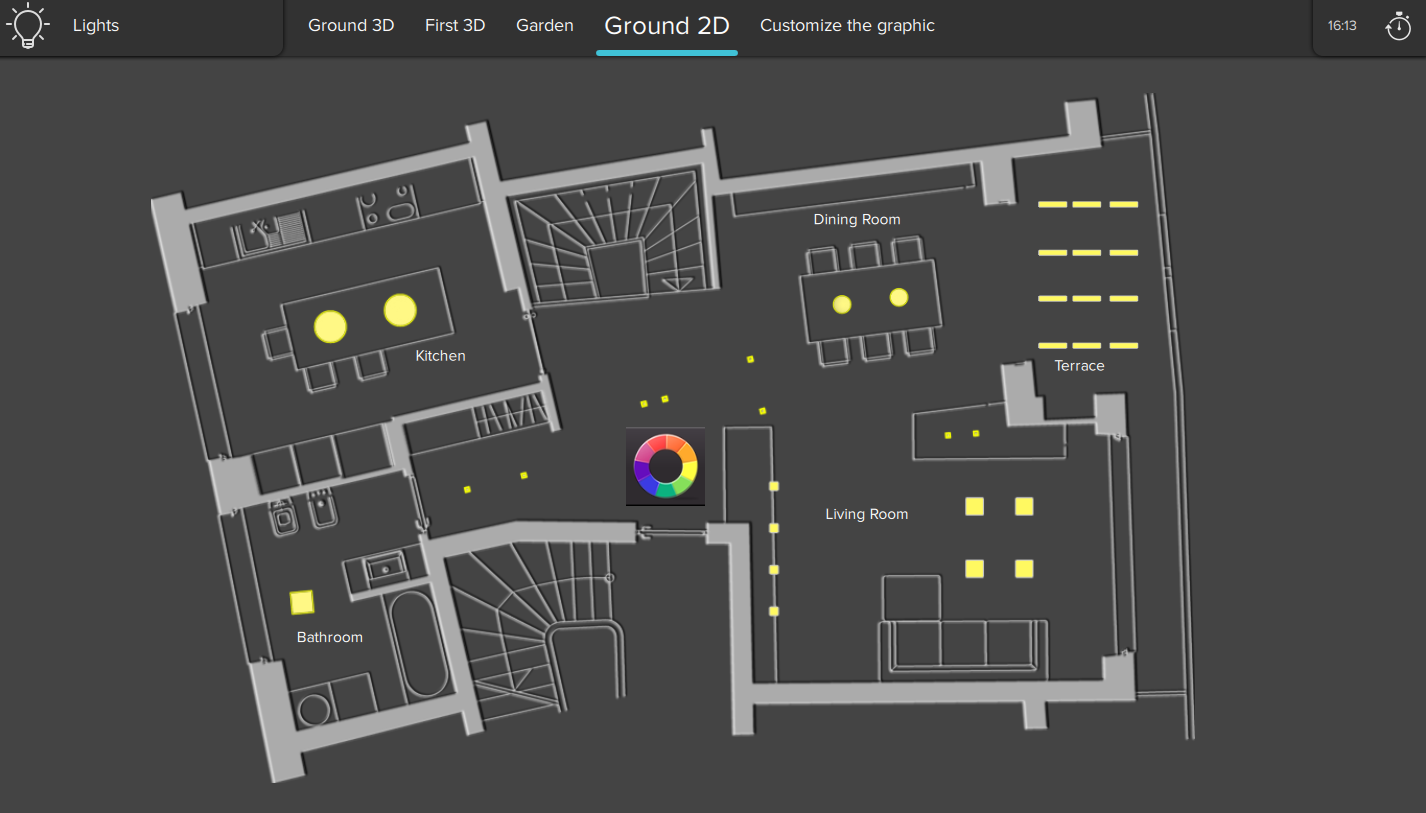Toggle top living room wall spotlight
Screen dimensions: 1426x813
coord(773,486)
